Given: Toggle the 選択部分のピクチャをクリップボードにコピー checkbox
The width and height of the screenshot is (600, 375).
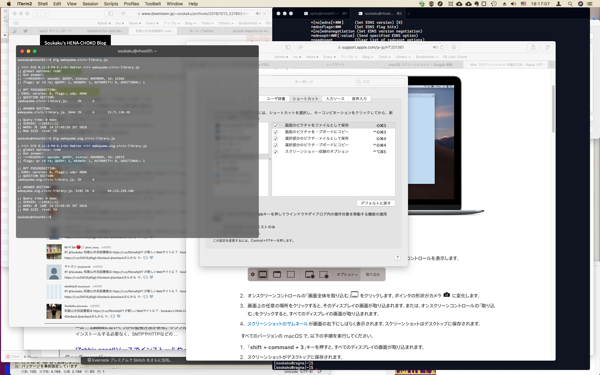Looking at the screenshot, I should pyautogui.click(x=276, y=145).
